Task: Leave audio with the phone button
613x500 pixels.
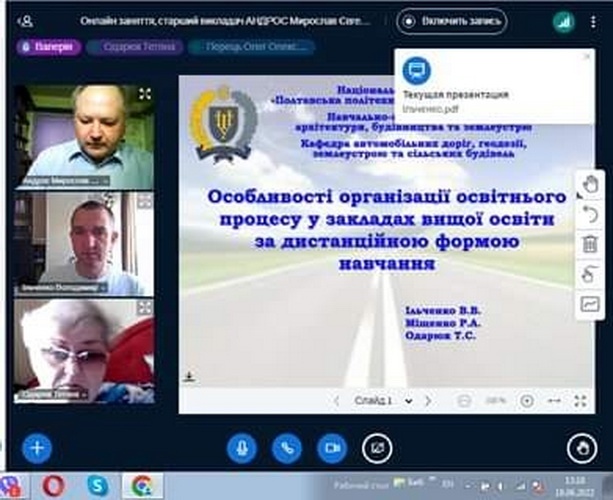Action: click(287, 448)
